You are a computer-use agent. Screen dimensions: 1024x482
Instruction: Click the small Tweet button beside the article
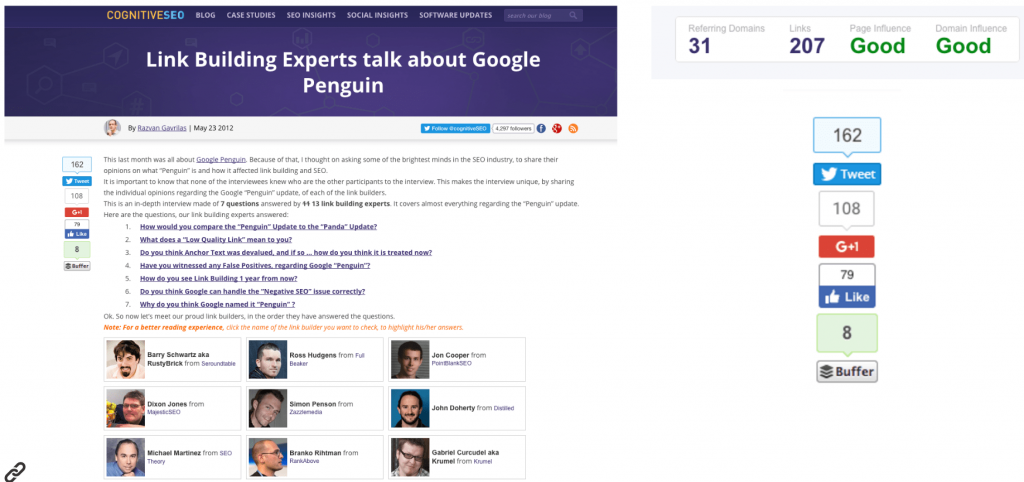77,182
